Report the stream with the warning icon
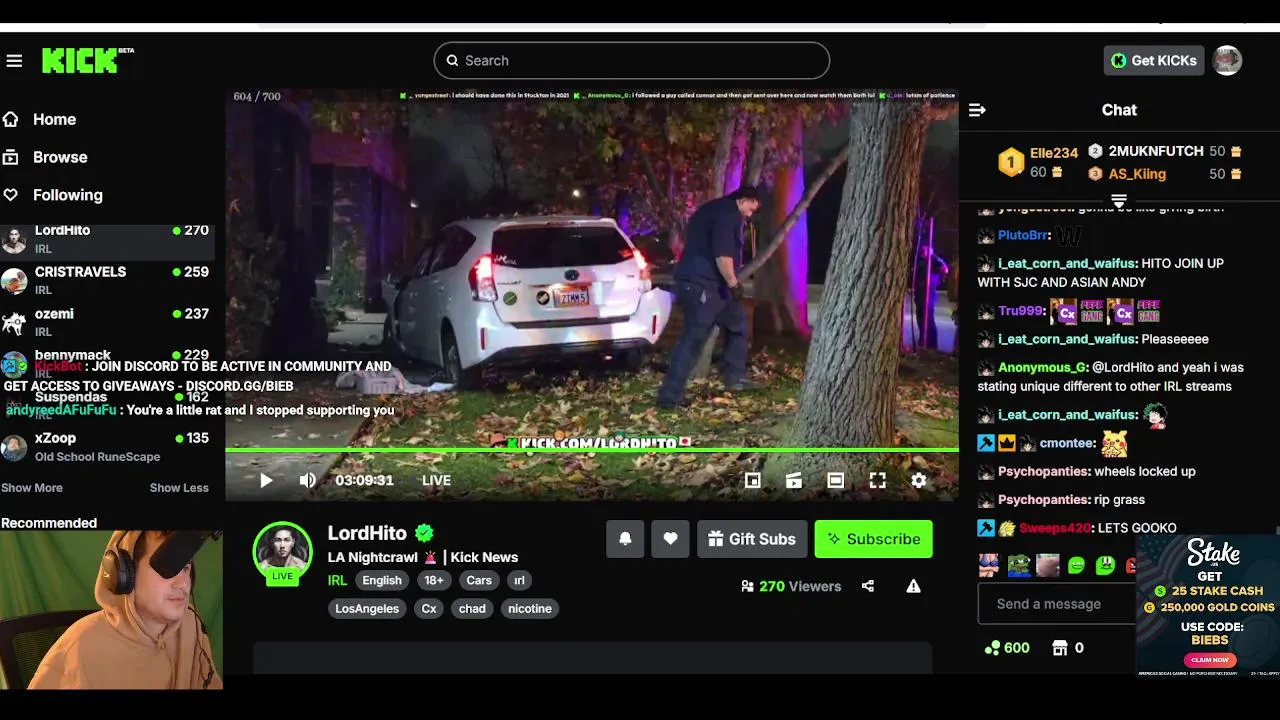 click(913, 586)
